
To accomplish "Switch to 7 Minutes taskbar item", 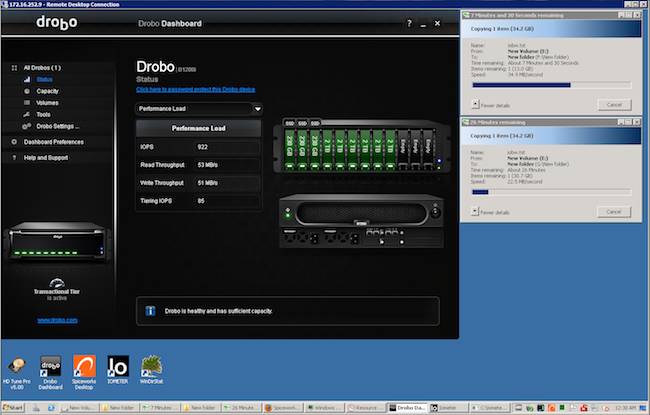I will click(x=160, y=408).
